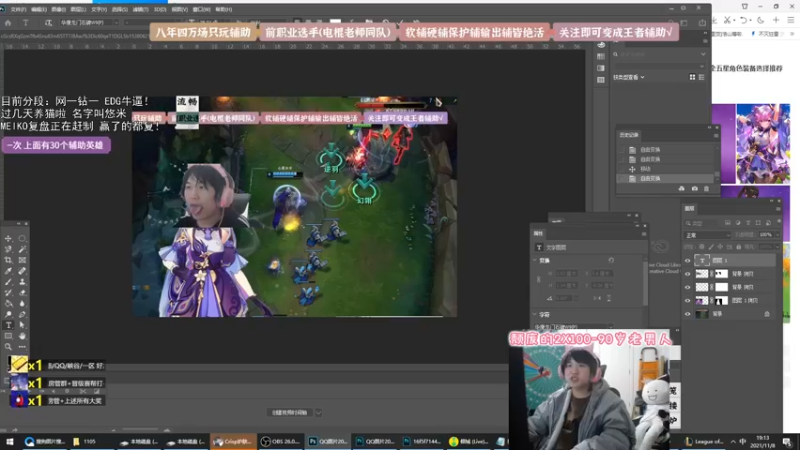Image resolution: width=800 pixels, height=450 pixels.
Task: Open the 按类型查看 view dropdown
Action: [629, 78]
